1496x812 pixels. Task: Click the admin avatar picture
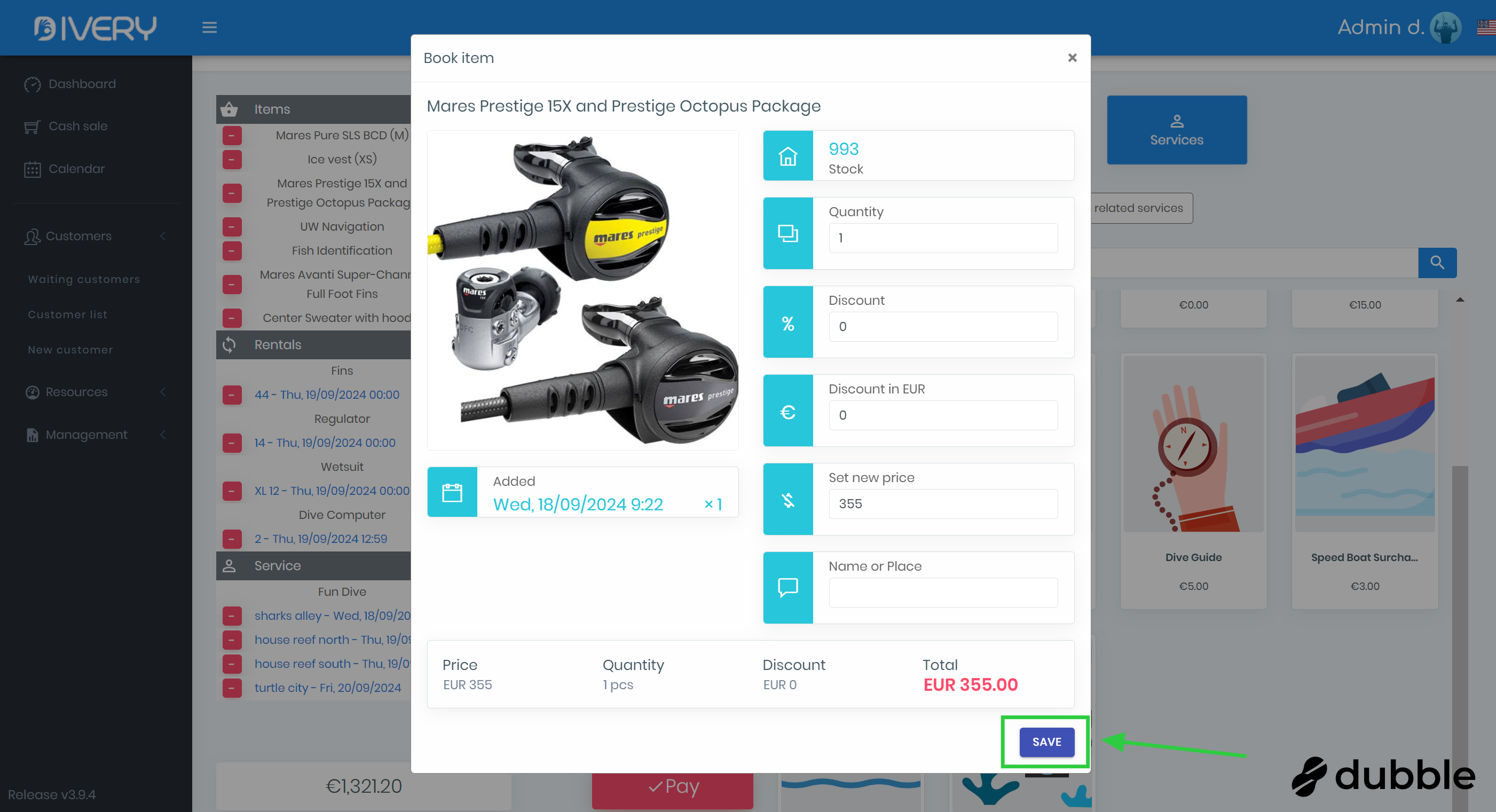point(1445,27)
